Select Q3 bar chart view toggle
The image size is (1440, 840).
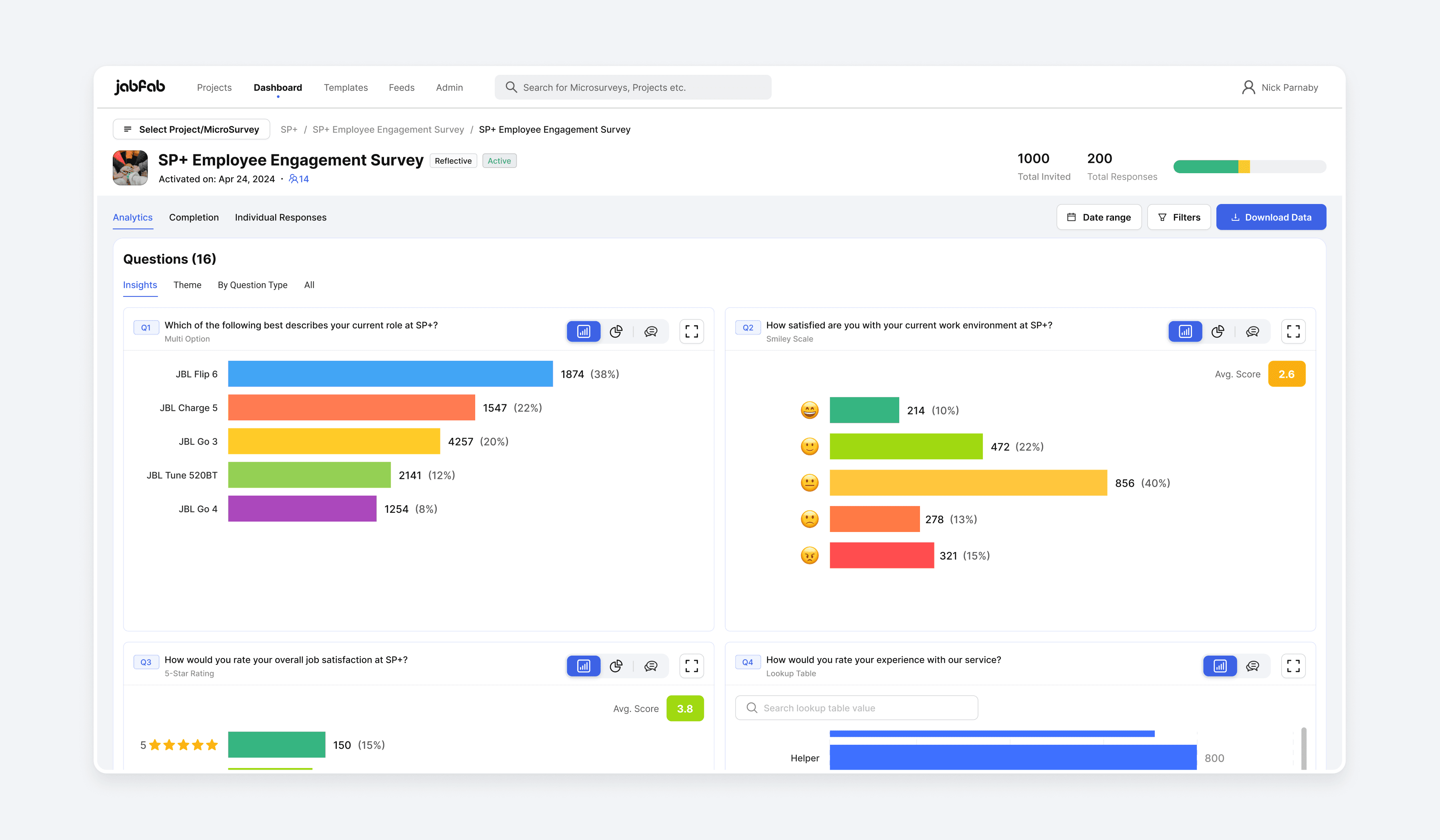[584, 666]
